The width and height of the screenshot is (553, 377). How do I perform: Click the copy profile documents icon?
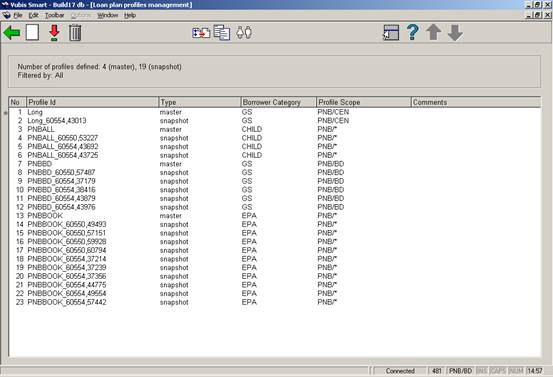[222, 33]
